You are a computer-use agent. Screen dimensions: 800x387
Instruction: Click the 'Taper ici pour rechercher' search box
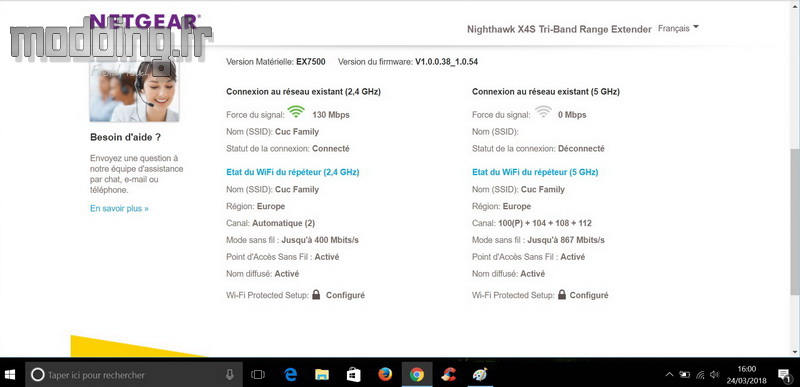[133, 375]
